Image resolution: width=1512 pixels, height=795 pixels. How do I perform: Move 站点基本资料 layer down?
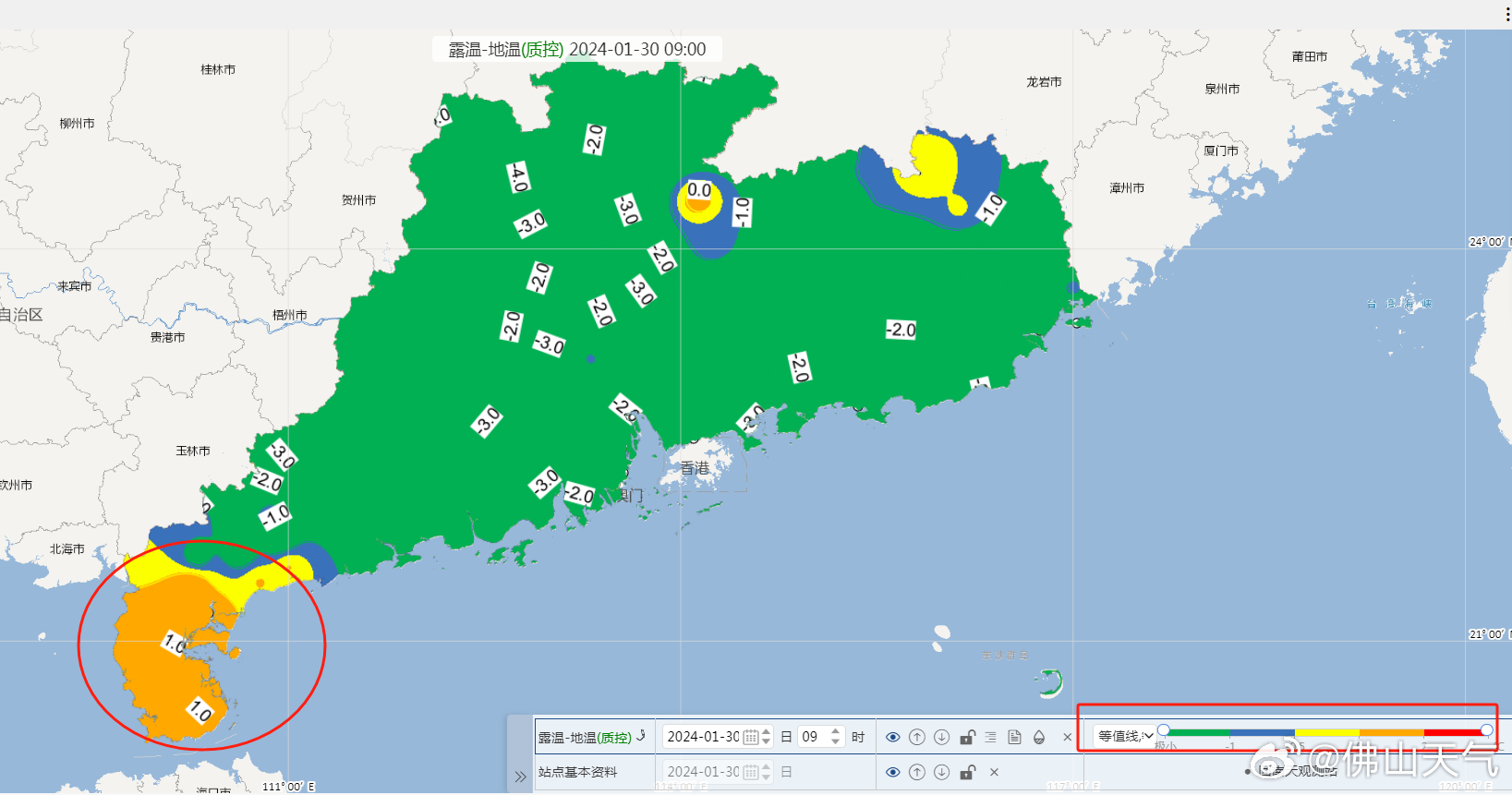[942, 772]
